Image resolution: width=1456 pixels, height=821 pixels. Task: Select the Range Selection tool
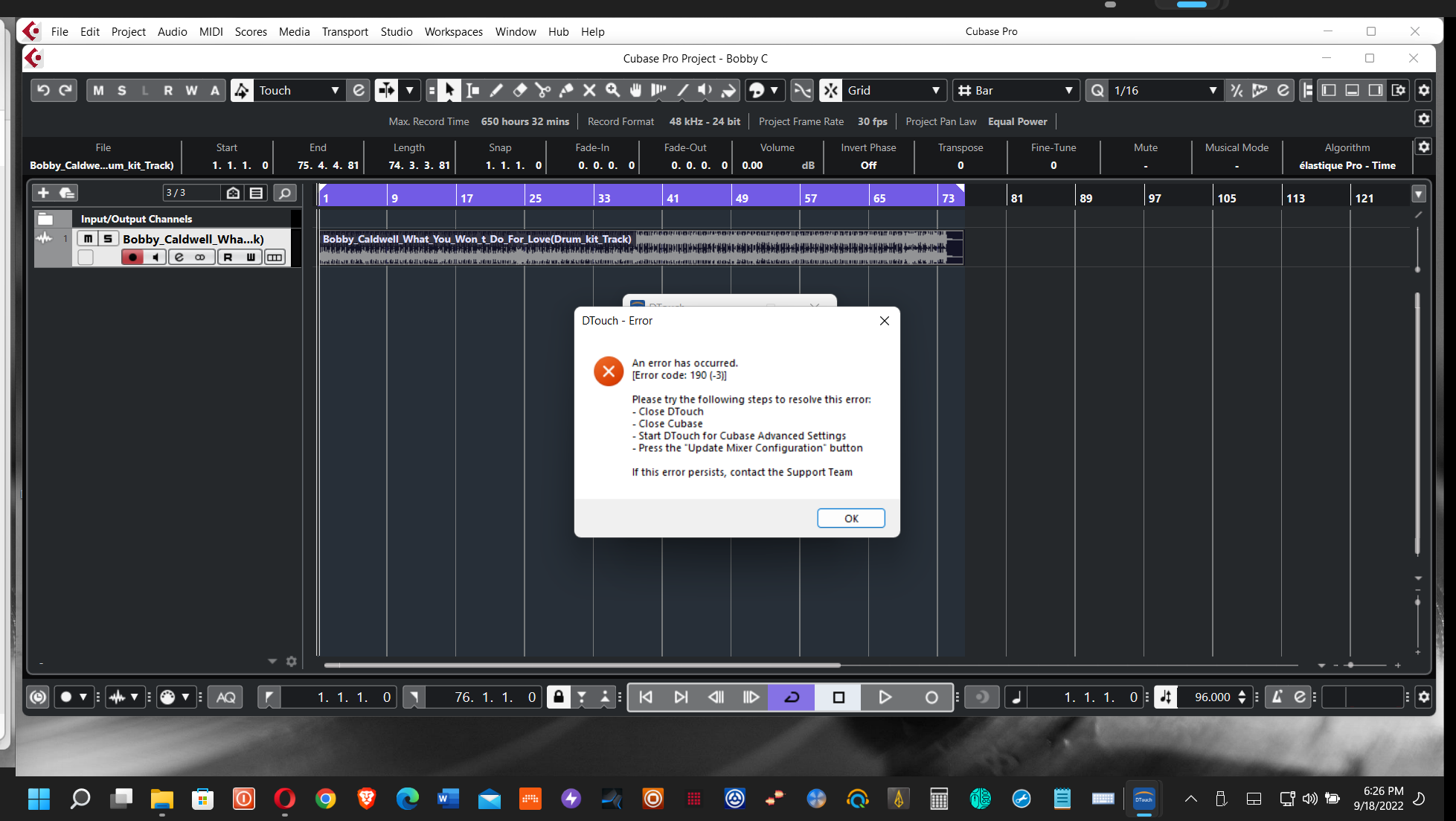tap(472, 90)
